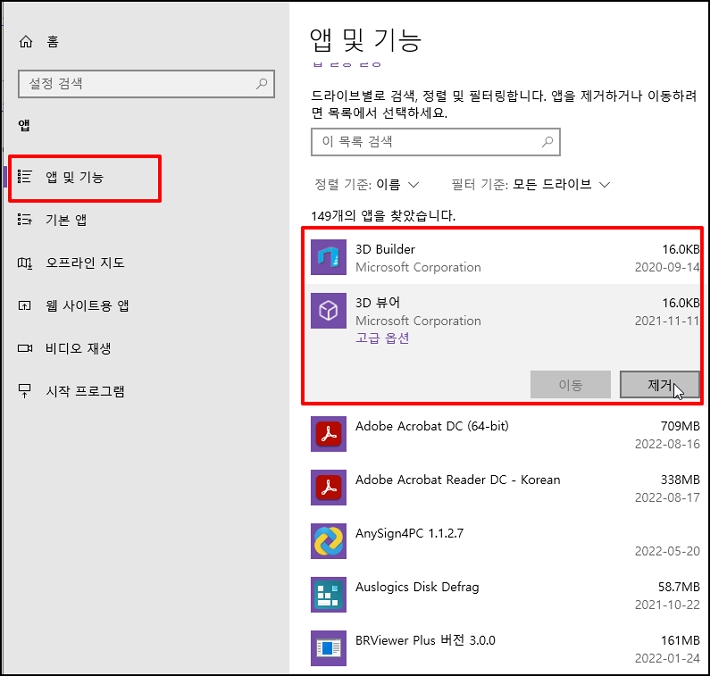
Task: Select Adobe Acrobat Reader DC - Korean name
Action: tap(458, 479)
